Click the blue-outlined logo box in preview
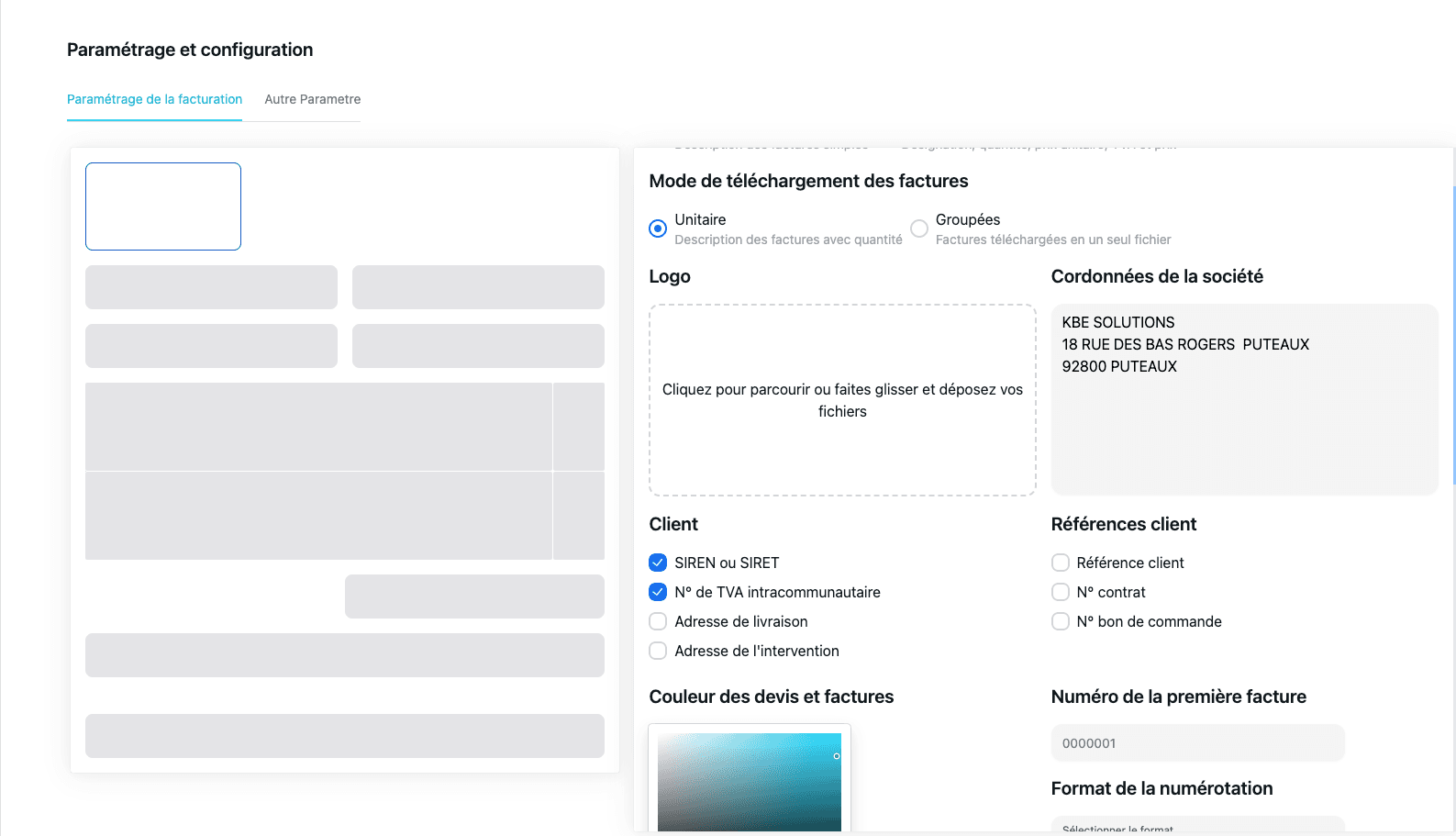1456x836 pixels. point(163,206)
